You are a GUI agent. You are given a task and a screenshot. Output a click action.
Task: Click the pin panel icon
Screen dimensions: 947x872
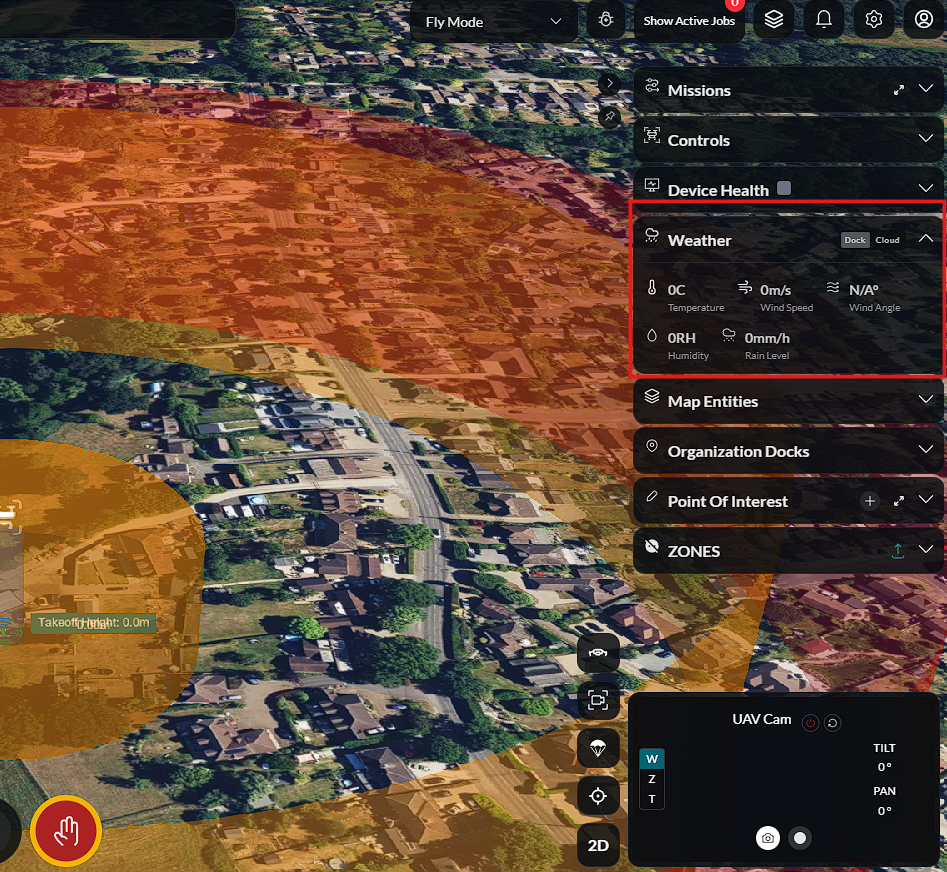609,116
